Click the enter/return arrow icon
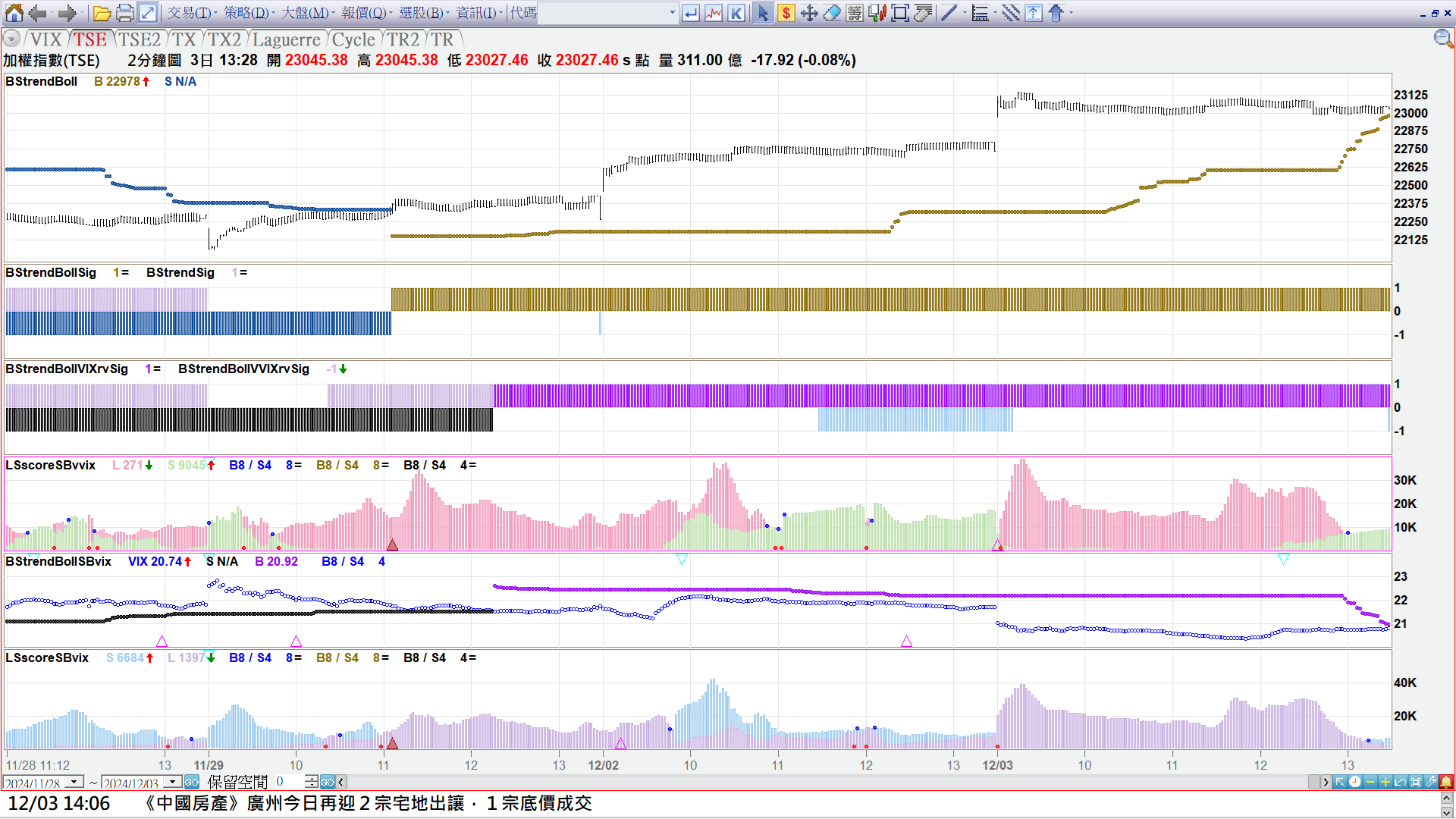1456x819 pixels. [x=691, y=13]
